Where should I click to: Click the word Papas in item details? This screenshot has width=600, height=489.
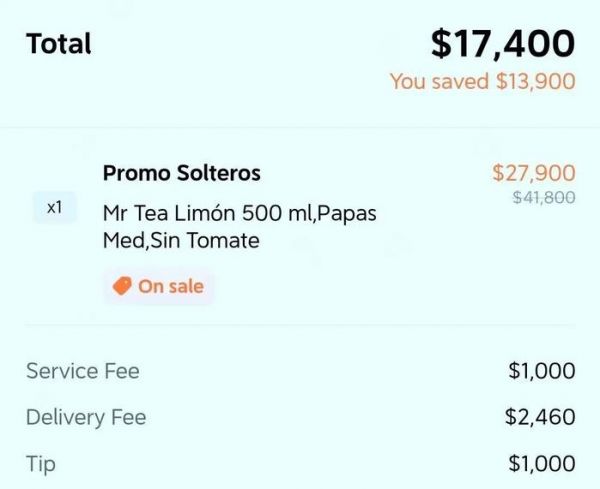(351, 214)
